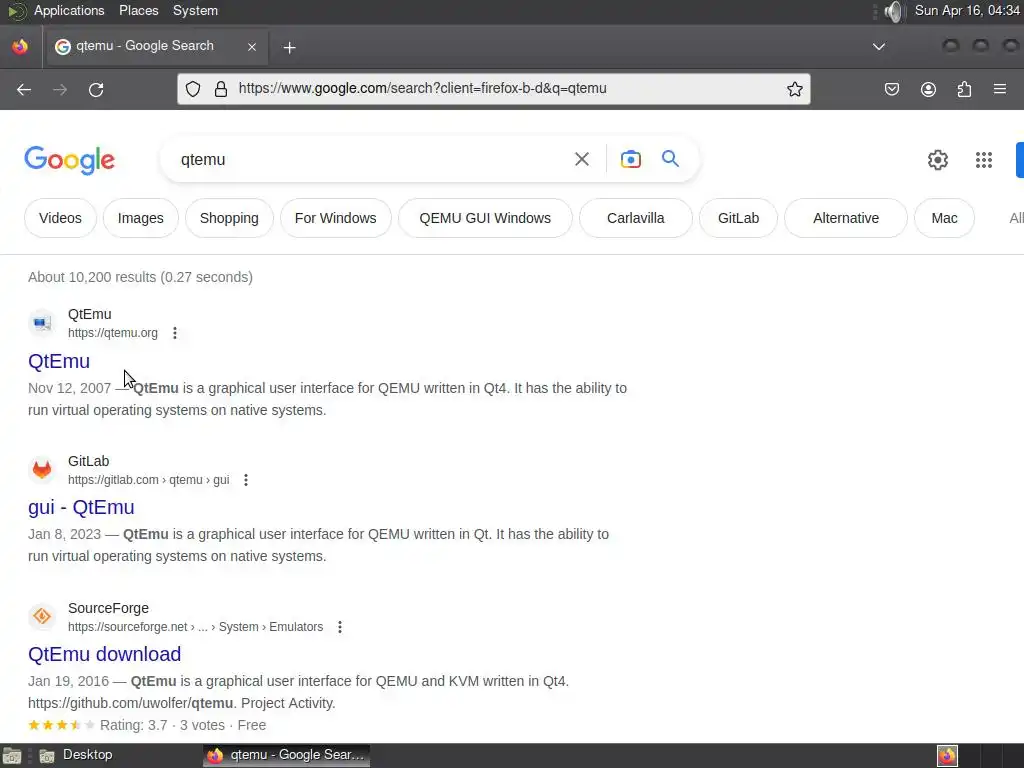Open the QtEmu download result link
The width and height of the screenshot is (1024, 768).
coord(104,654)
